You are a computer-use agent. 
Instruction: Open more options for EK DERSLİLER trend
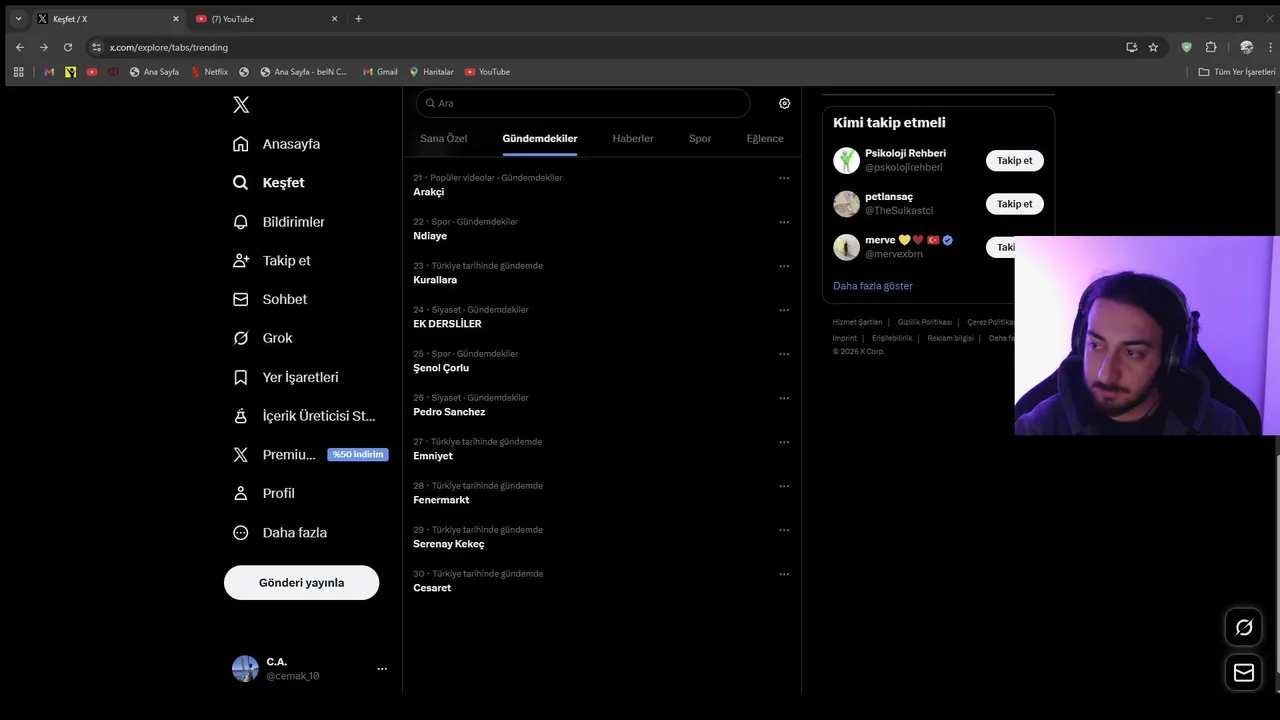[784, 310]
